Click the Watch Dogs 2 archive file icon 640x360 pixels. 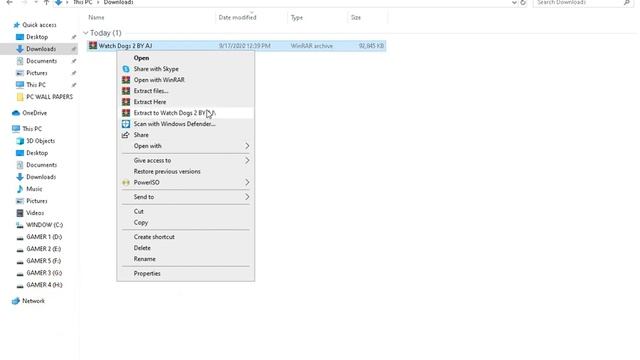click(x=93, y=46)
